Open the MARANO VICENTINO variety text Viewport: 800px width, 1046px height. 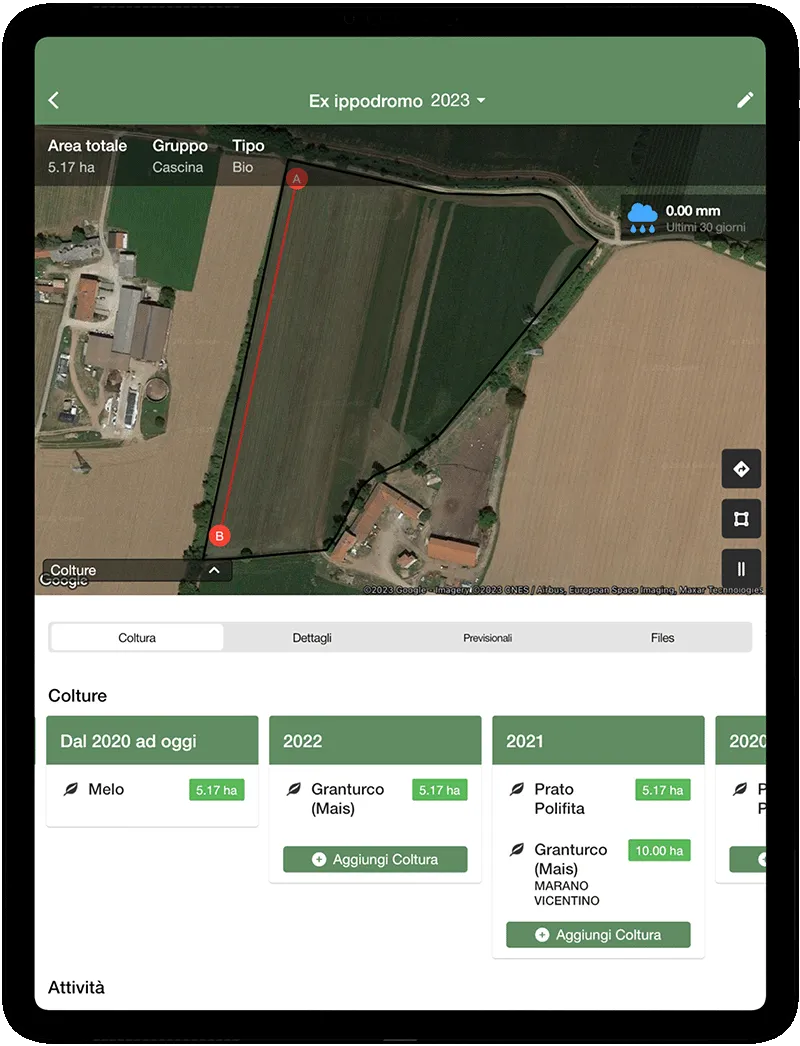(566, 893)
